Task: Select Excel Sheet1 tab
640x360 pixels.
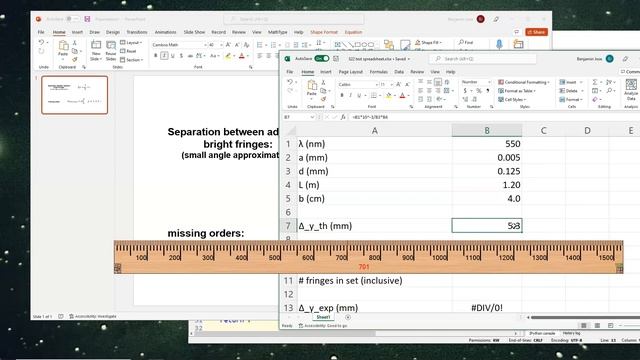Action: pyautogui.click(x=323, y=317)
